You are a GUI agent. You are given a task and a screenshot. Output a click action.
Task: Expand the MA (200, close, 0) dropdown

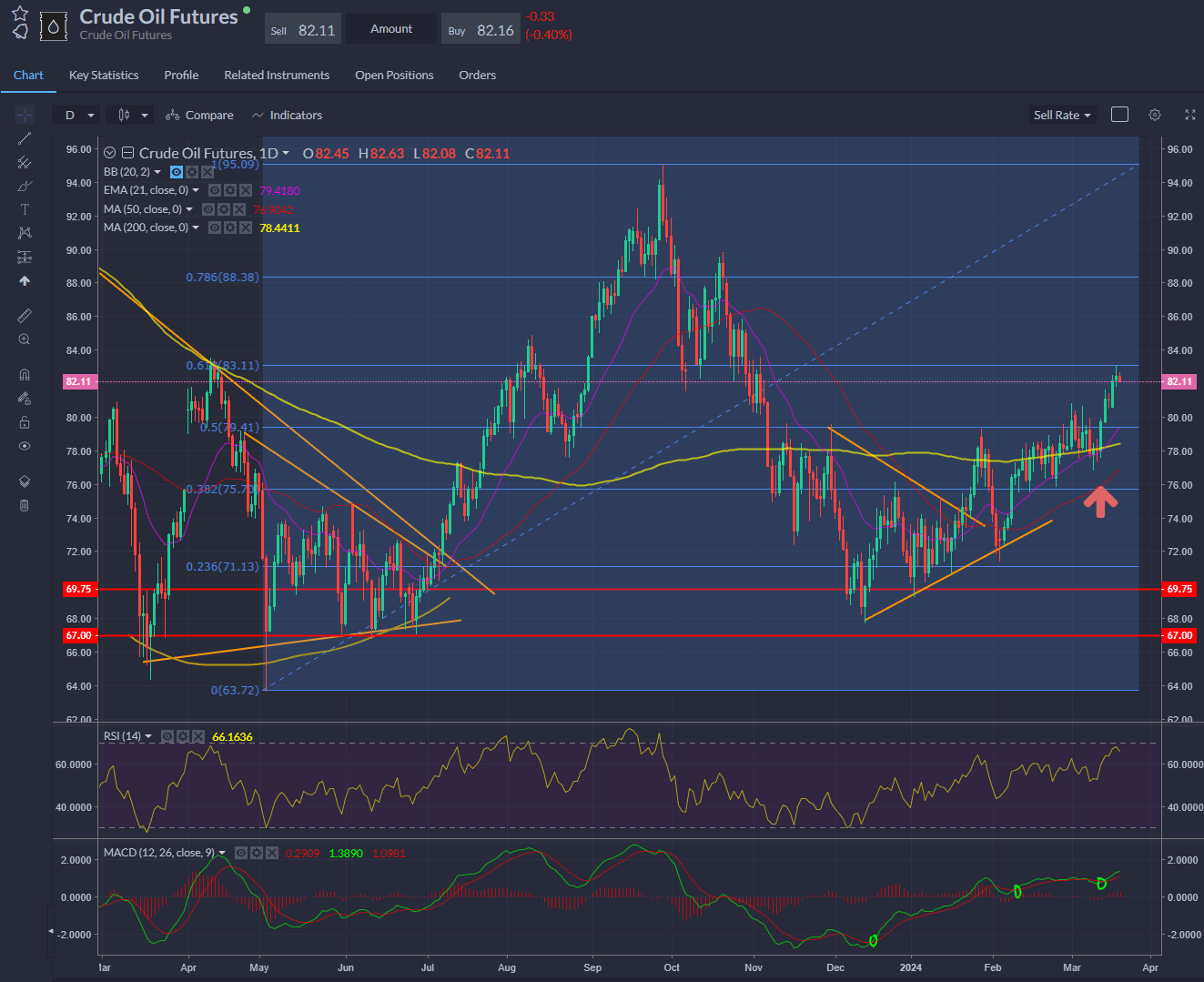point(196,228)
